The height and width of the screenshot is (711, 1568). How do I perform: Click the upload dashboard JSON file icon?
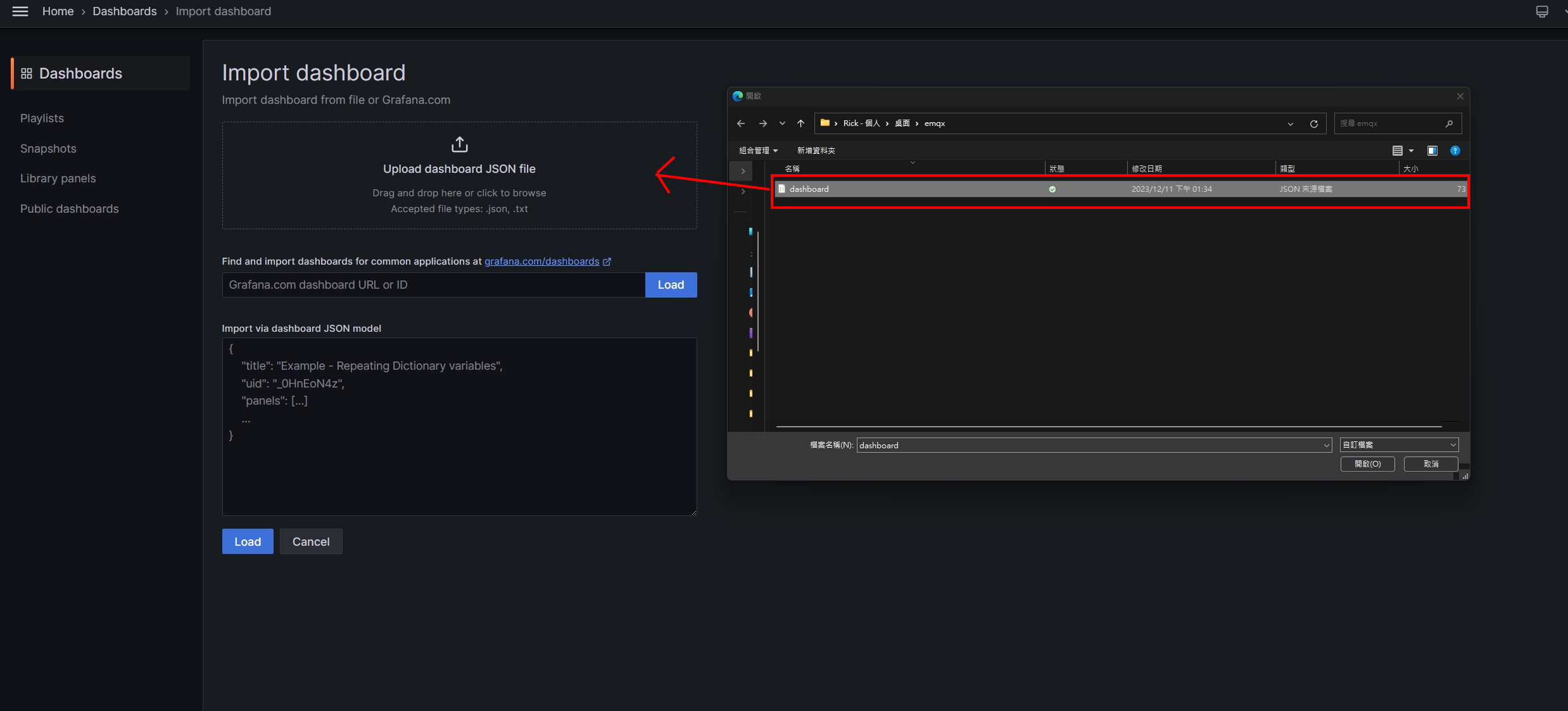(459, 145)
